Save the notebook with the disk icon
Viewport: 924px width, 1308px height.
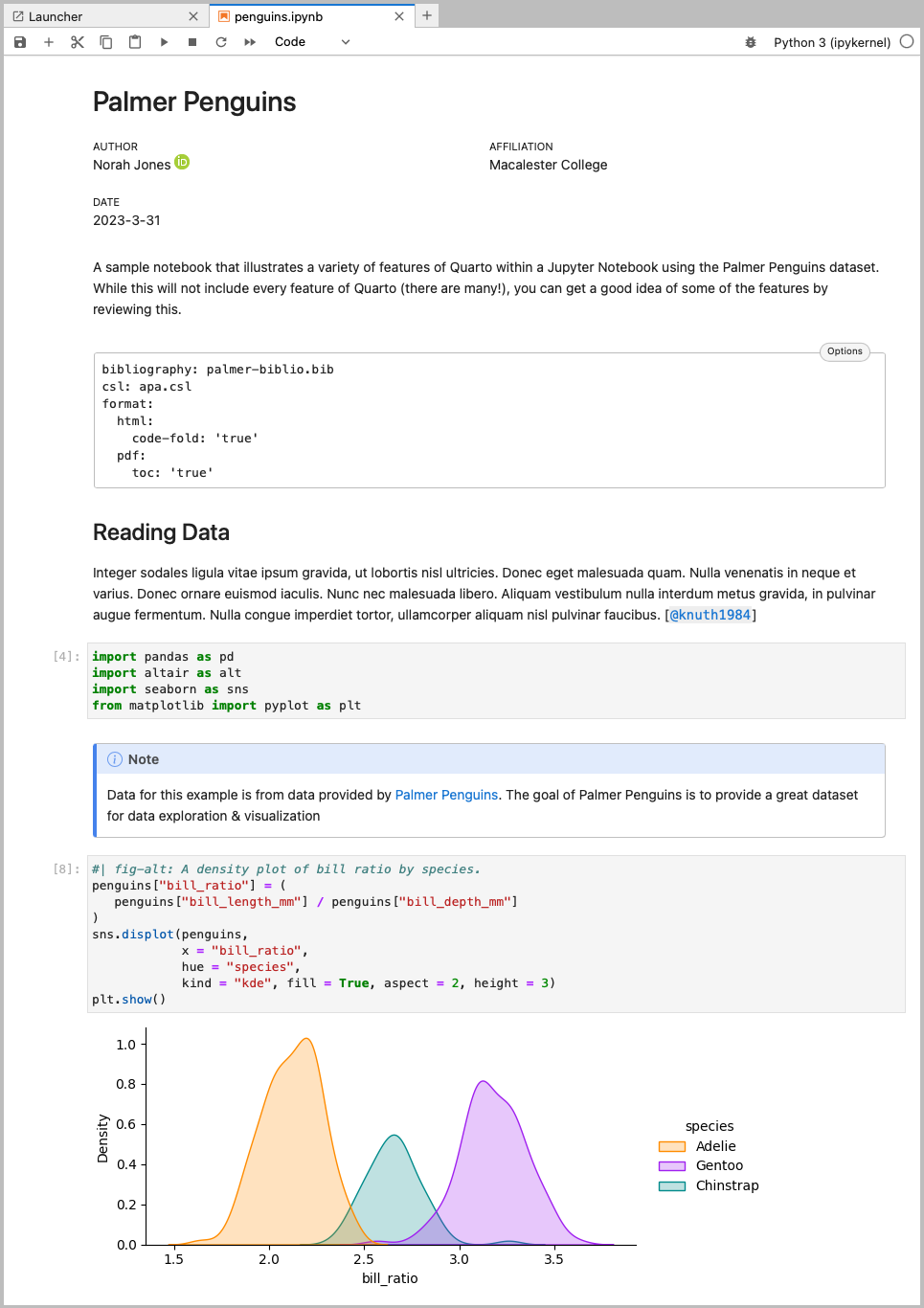(20, 42)
